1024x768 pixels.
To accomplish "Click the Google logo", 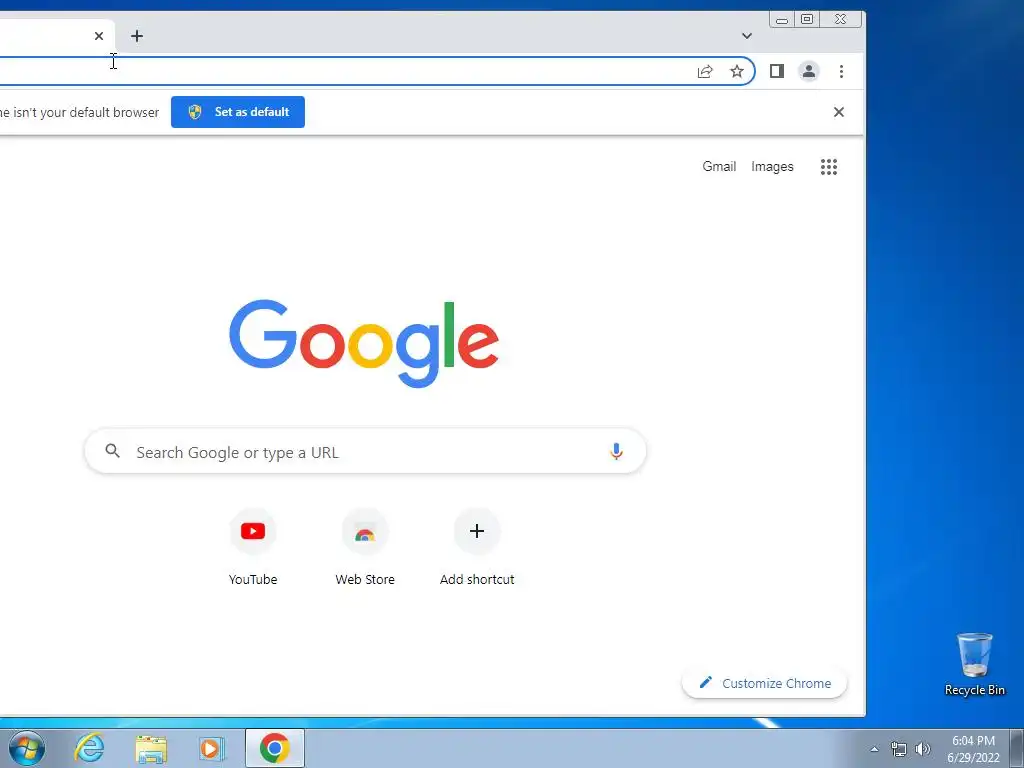I will pos(364,343).
